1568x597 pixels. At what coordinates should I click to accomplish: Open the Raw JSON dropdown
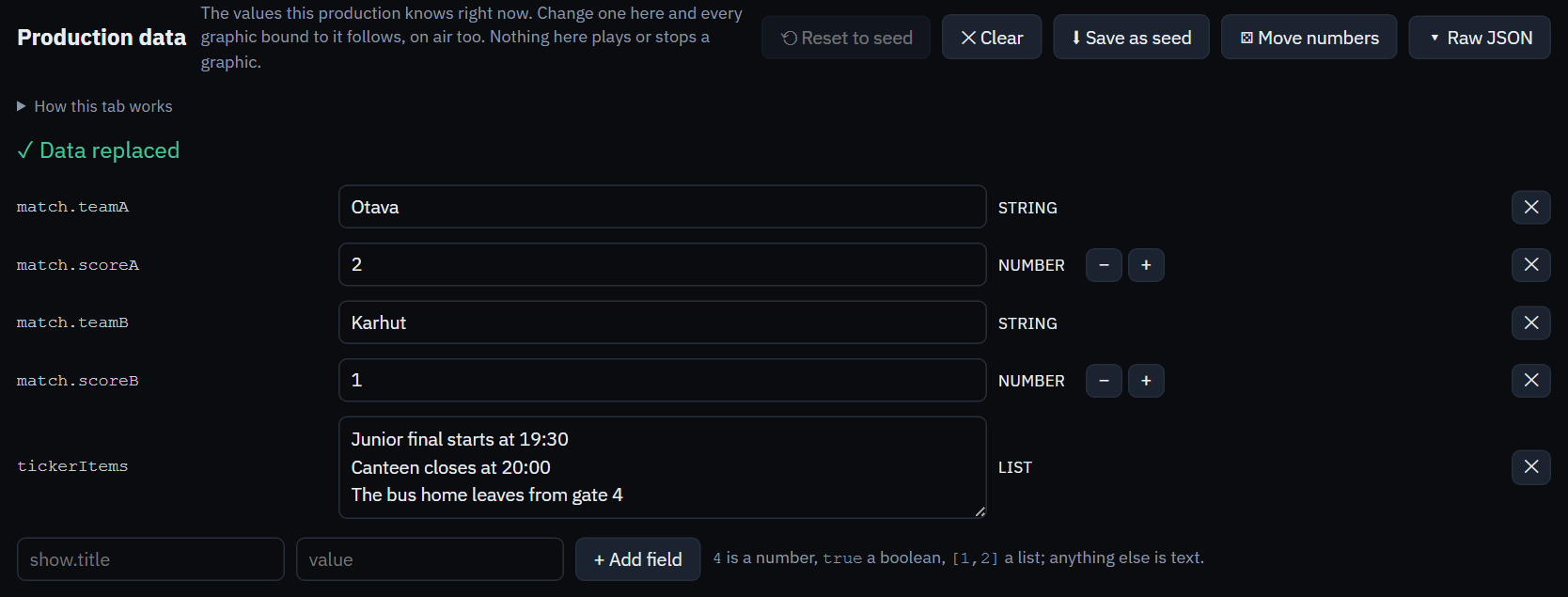[x=1480, y=38]
